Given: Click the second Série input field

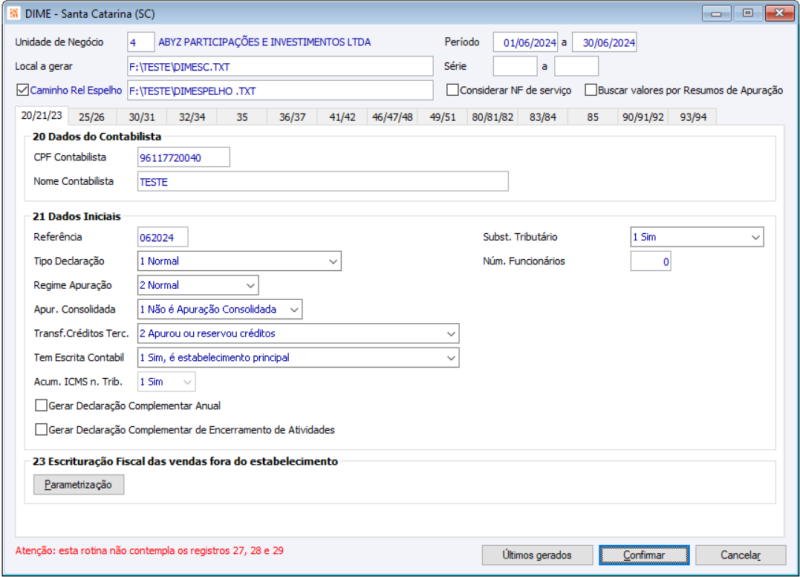Looking at the screenshot, I should (577, 66).
